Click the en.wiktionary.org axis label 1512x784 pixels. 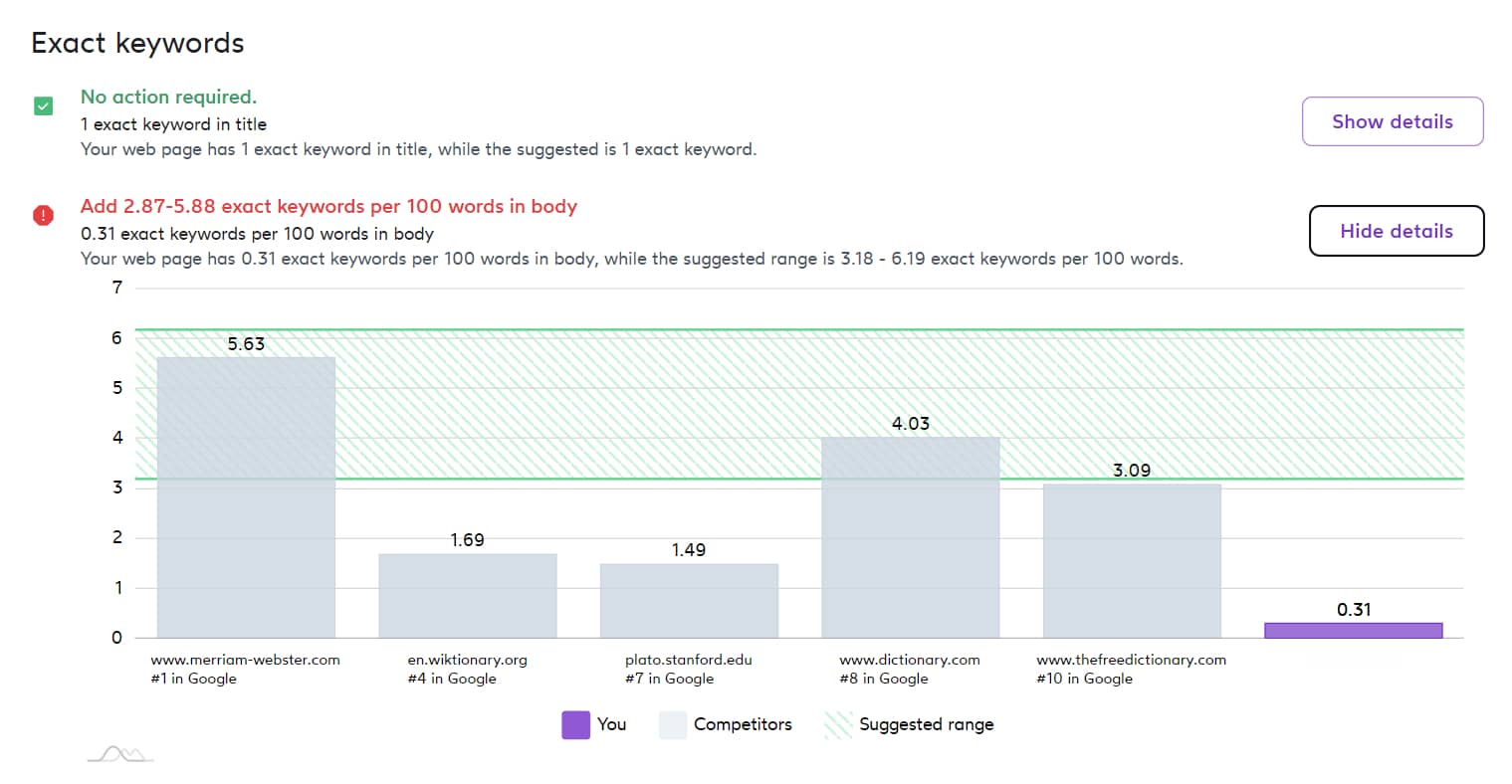point(468,660)
